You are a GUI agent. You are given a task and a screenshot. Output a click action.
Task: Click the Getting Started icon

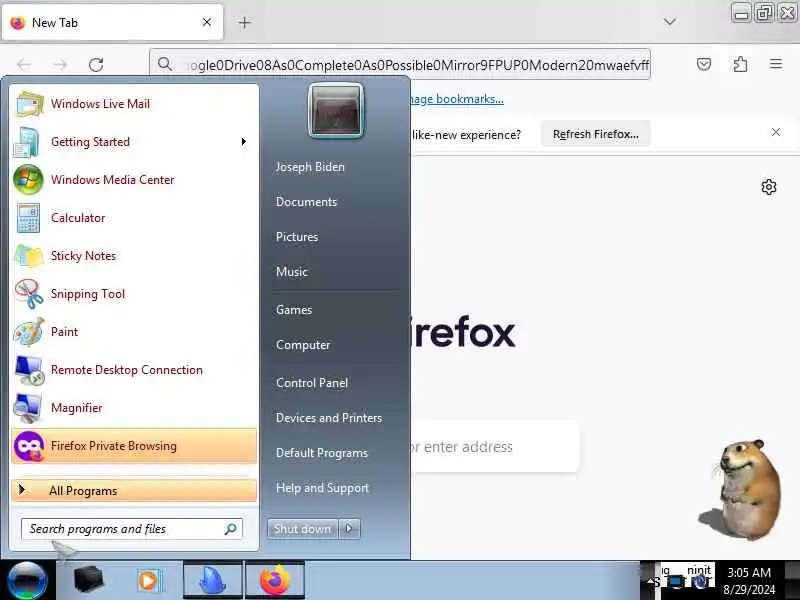point(27,142)
